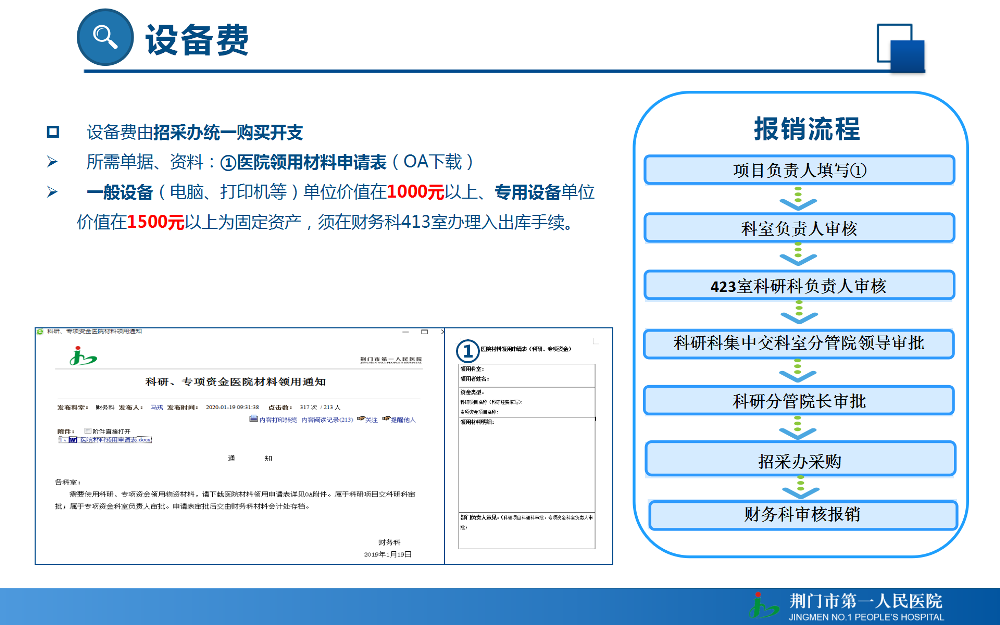Open the 内容阅读记录(213) link
Viewport: 1000px width, 625px height.
point(327,420)
